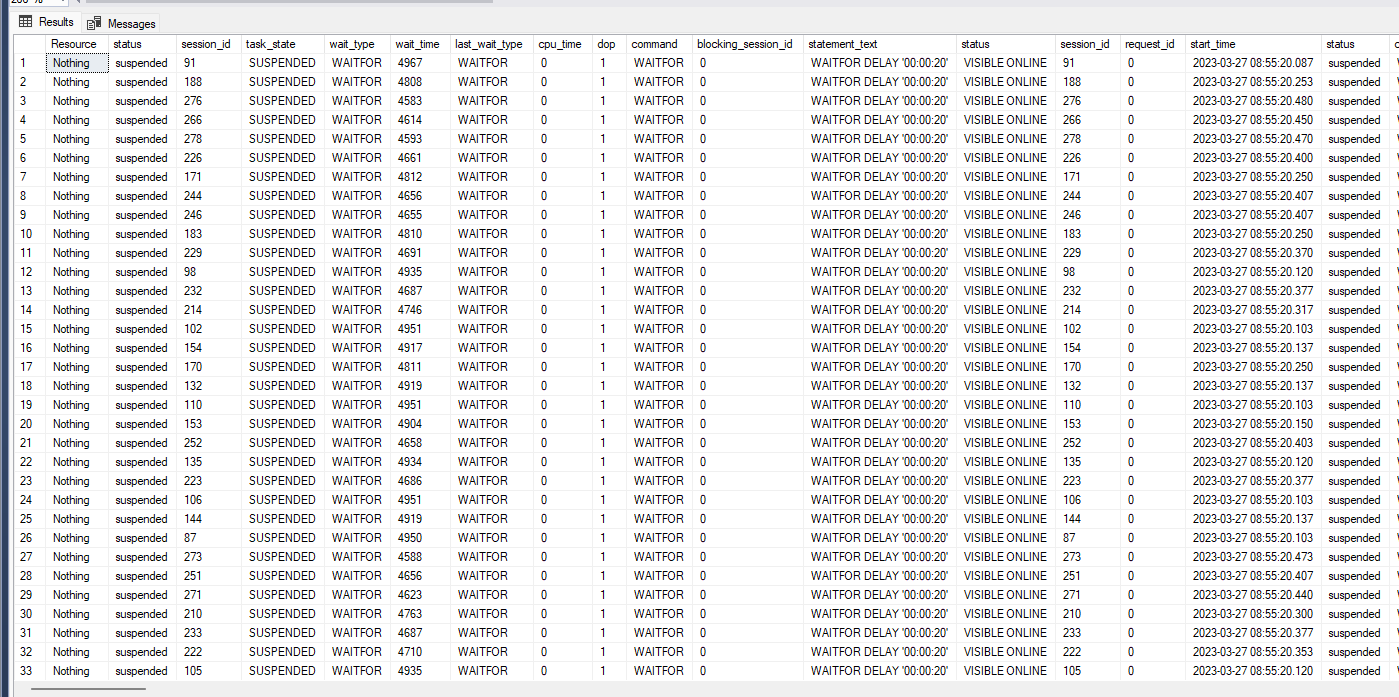Click the wait_type column header
The image size is (1399, 697).
[358, 44]
